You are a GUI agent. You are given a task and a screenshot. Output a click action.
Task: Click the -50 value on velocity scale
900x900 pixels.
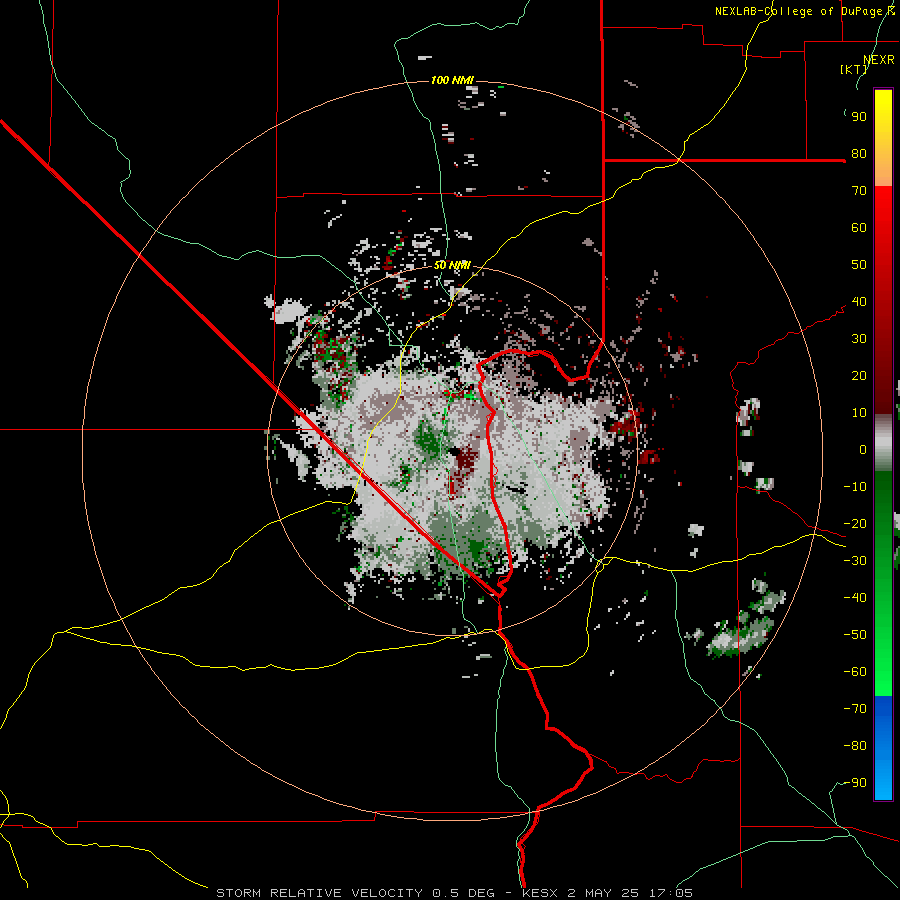(x=855, y=635)
